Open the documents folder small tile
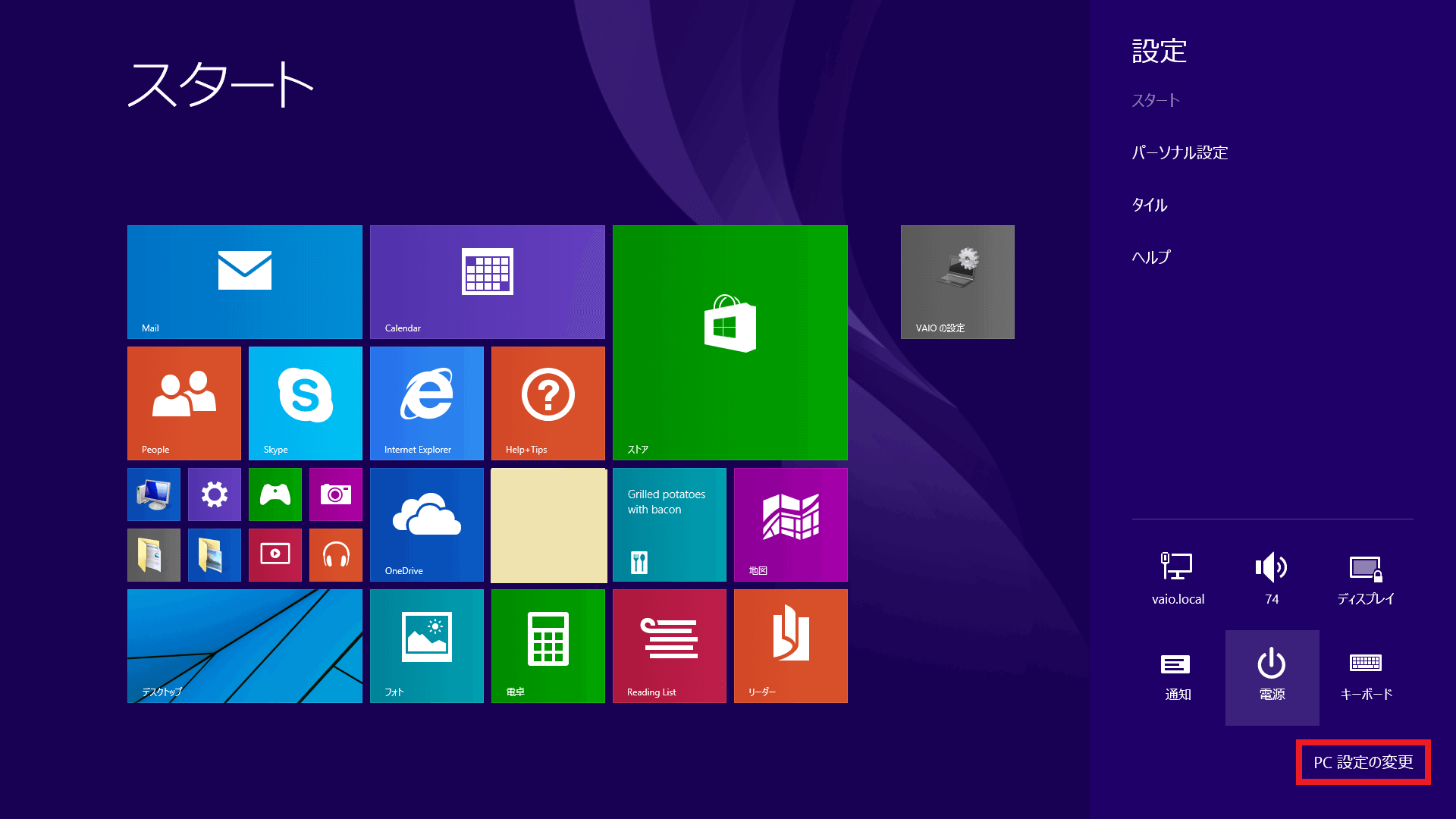1456x819 pixels. (x=154, y=555)
